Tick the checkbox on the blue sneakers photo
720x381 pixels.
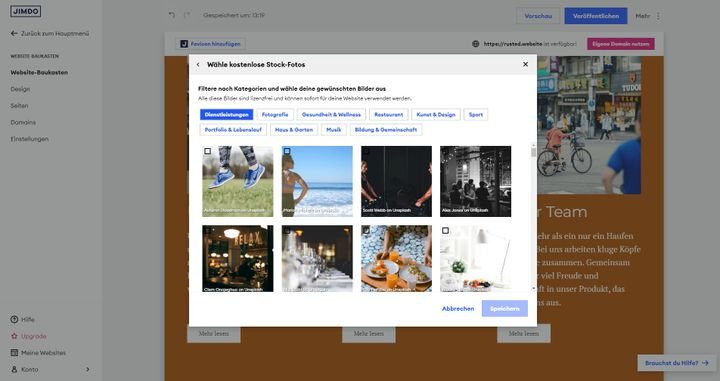click(208, 151)
